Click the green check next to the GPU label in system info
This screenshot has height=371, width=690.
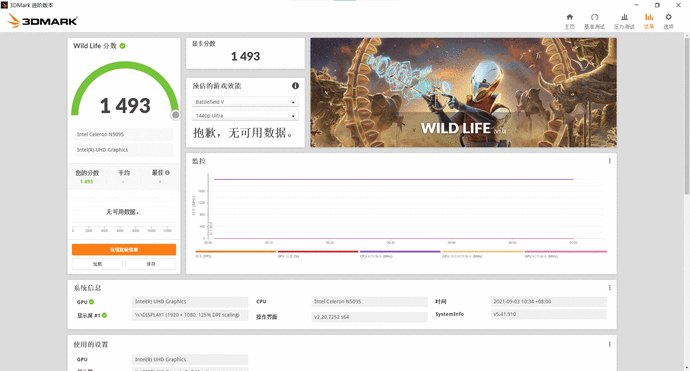tap(92, 302)
